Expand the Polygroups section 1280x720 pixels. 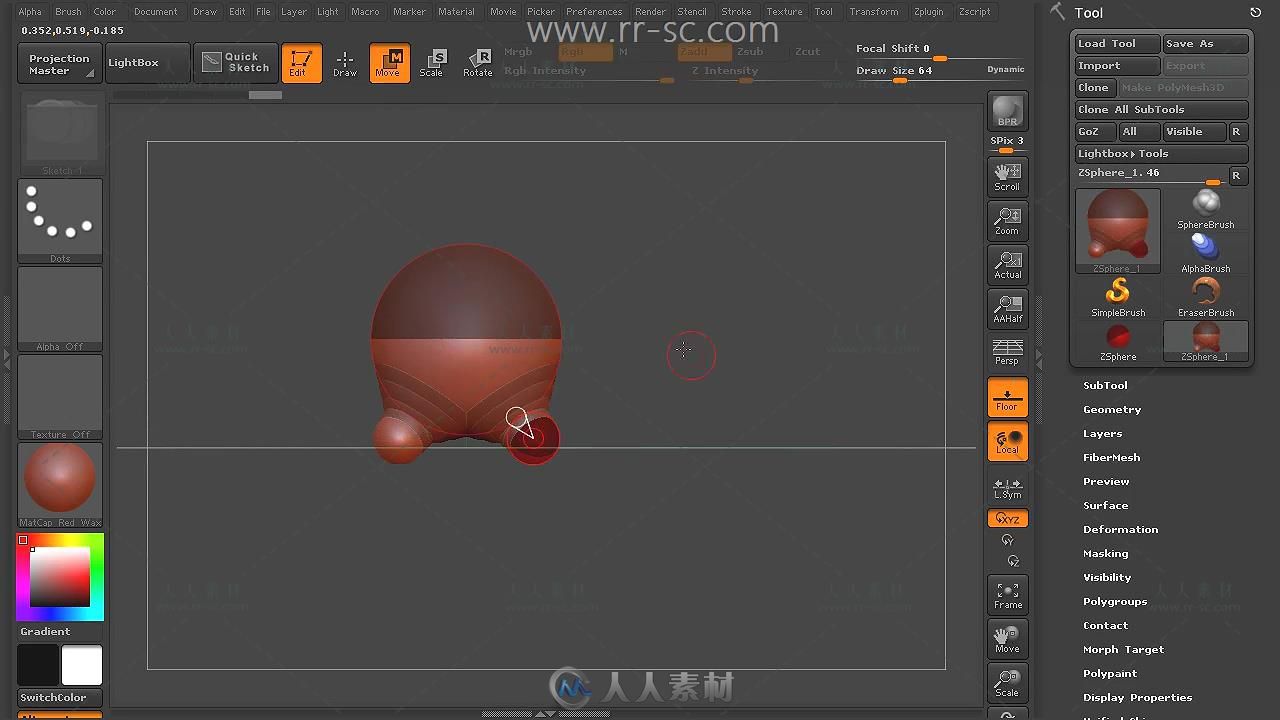1114,601
